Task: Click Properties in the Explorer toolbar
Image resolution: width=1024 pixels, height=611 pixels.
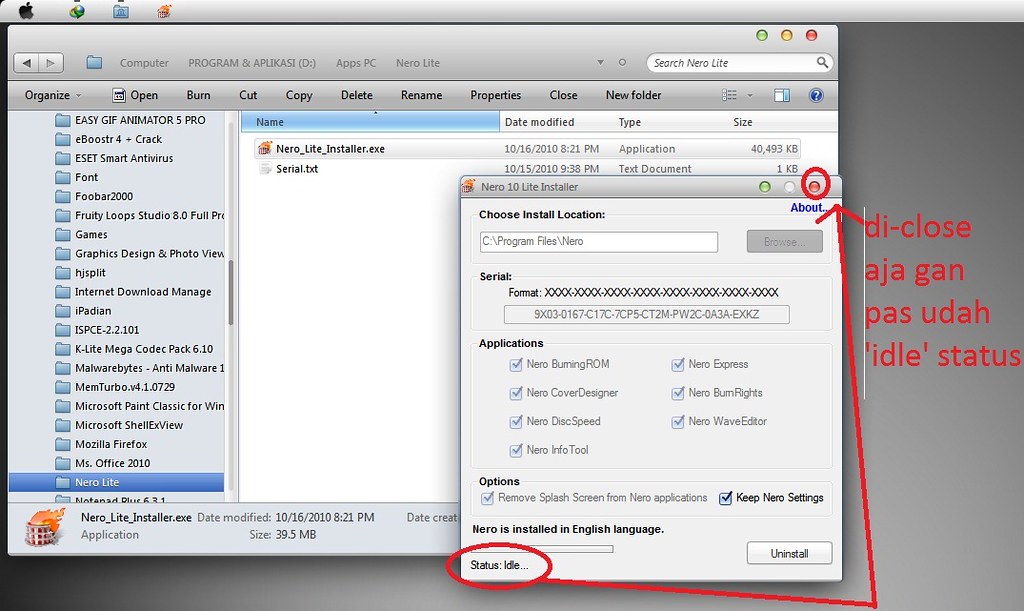Action: (x=496, y=95)
